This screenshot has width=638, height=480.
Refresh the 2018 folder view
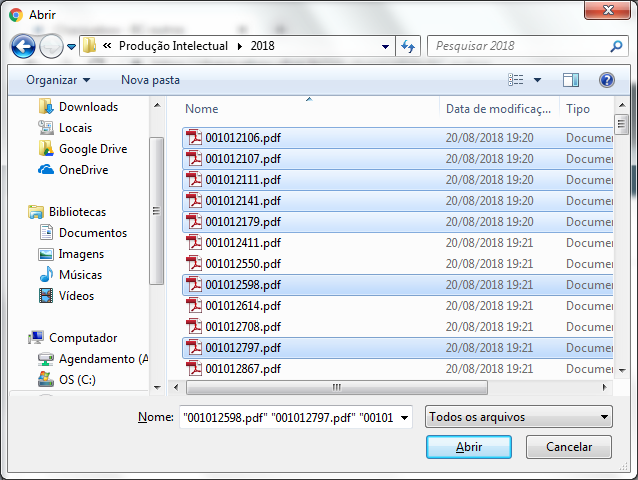[x=408, y=46]
